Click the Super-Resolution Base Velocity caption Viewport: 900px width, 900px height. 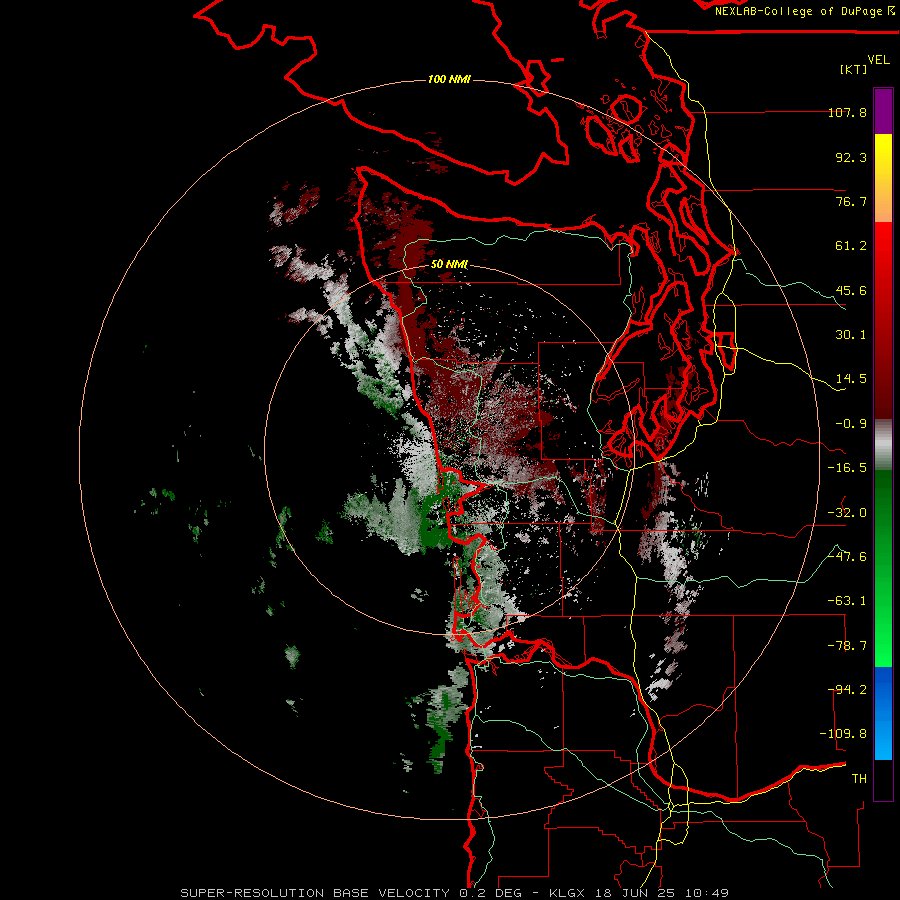pos(455,893)
